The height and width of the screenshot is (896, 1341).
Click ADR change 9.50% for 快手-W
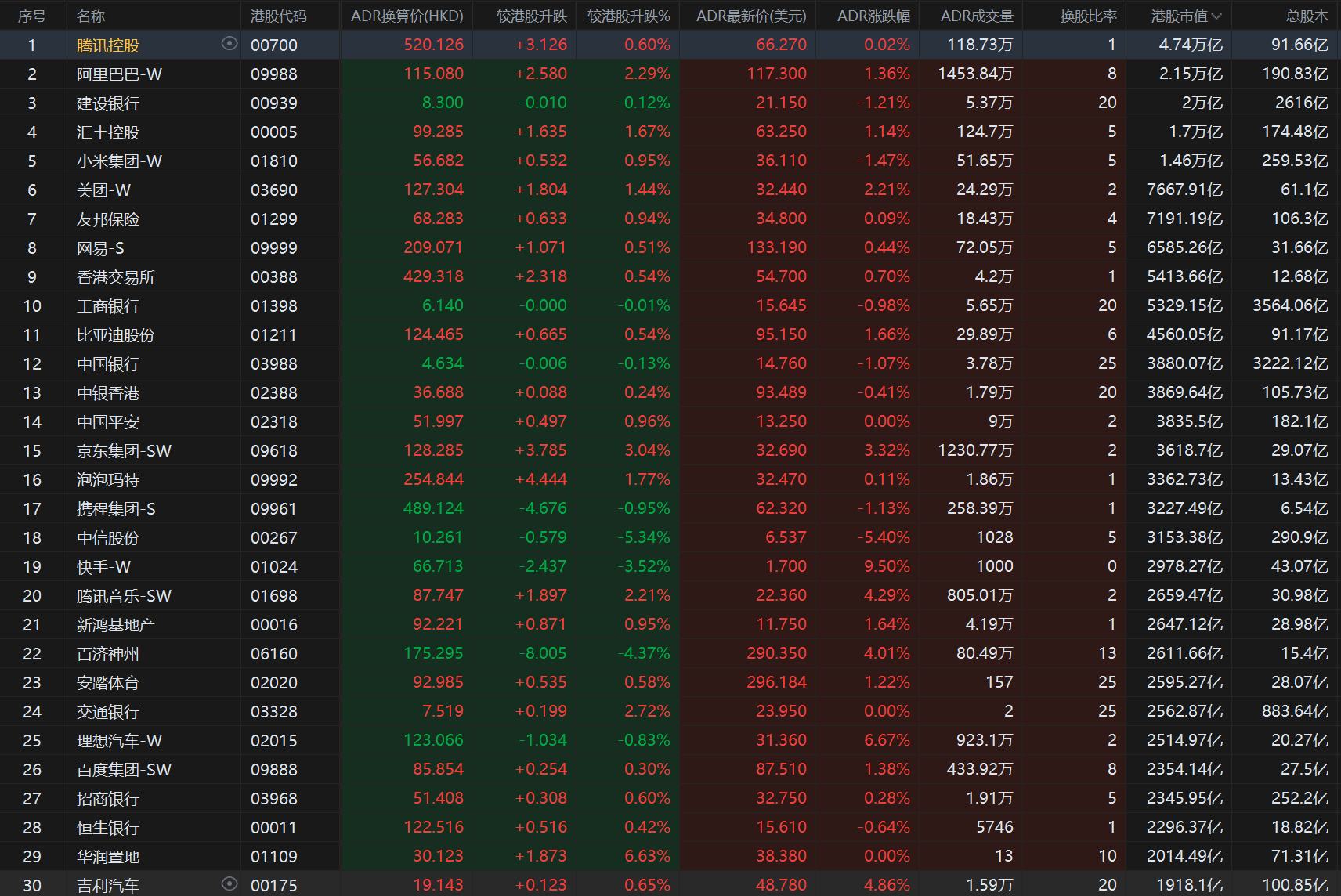887,566
